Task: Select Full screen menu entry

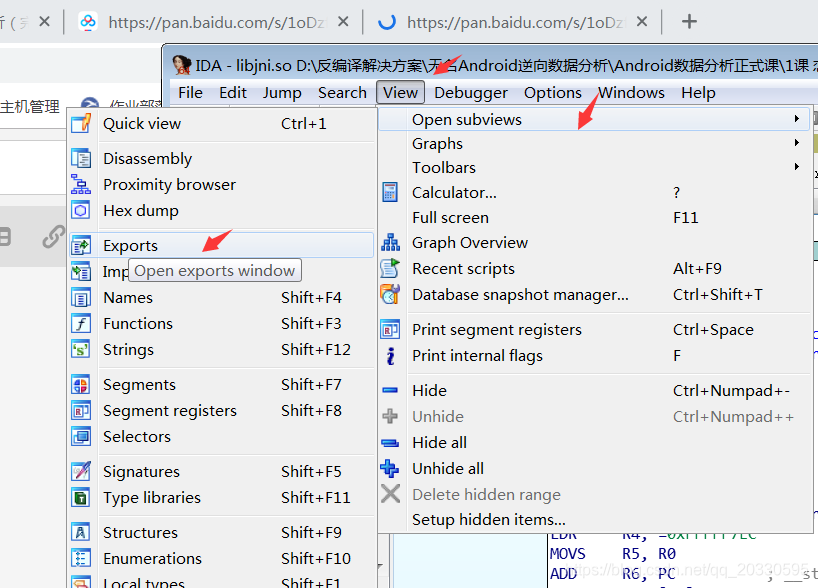Action: pos(595,218)
